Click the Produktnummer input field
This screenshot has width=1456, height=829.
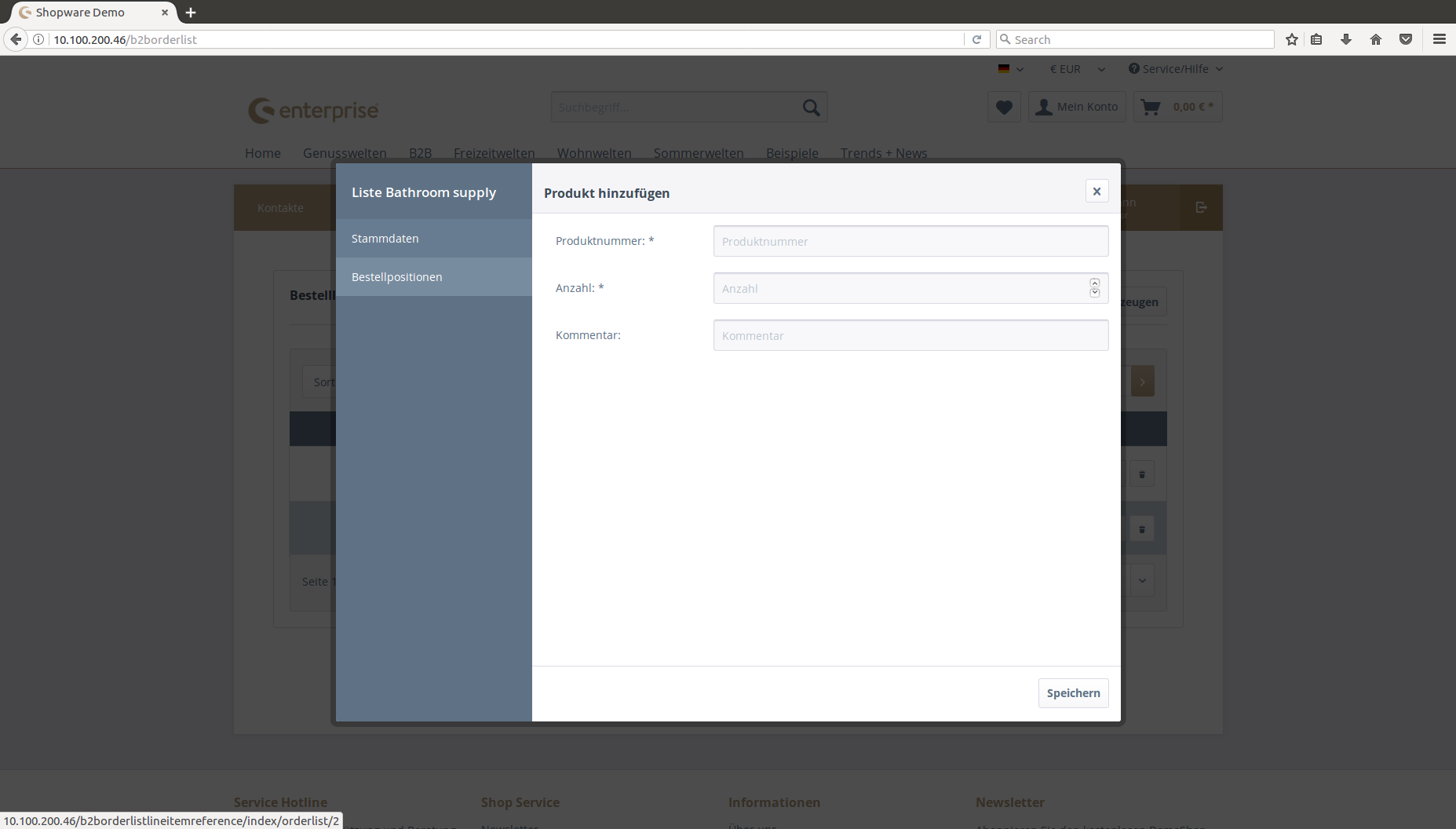click(x=910, y=241)
